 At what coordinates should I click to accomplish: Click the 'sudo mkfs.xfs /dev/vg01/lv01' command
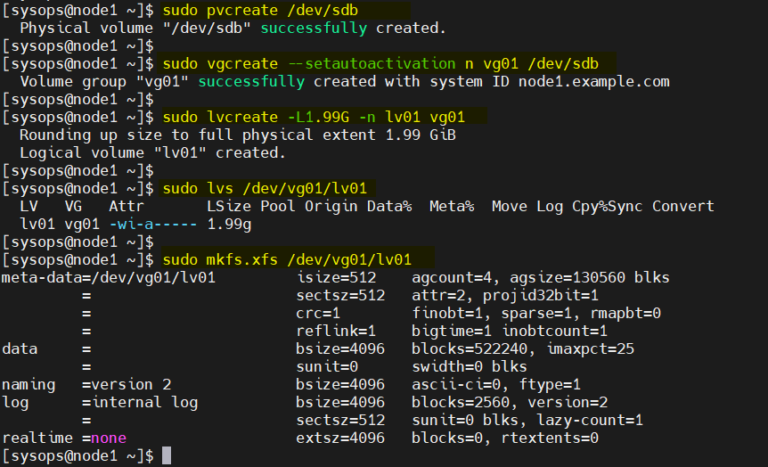point(287,260)
